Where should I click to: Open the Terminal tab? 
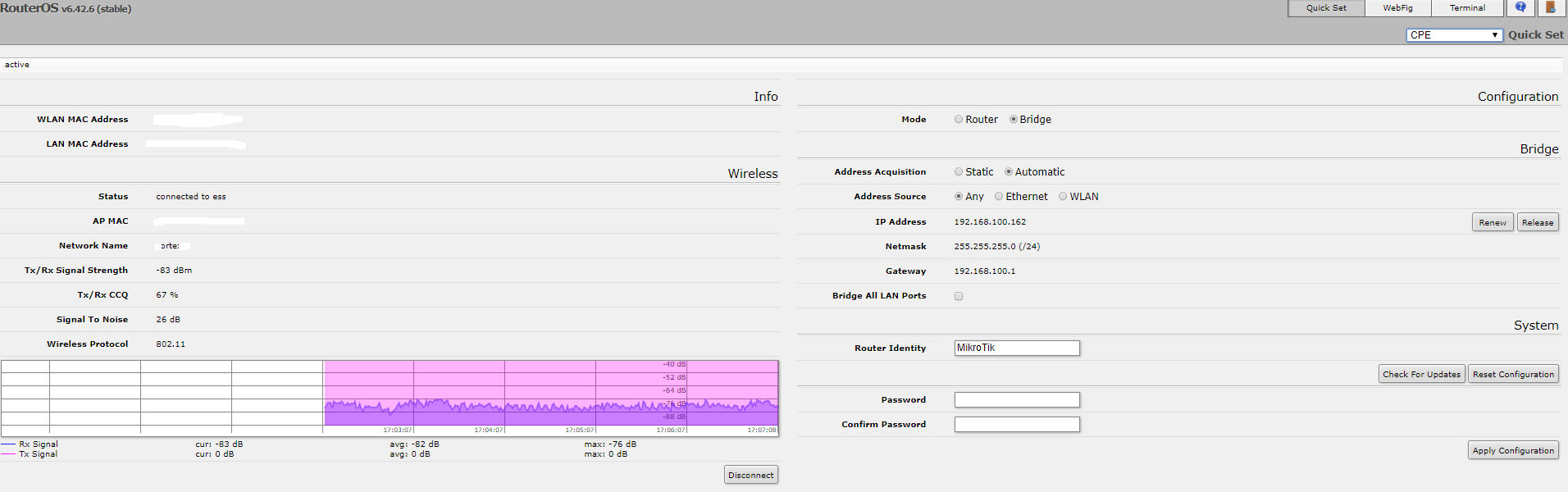(x=1467, y=8)
